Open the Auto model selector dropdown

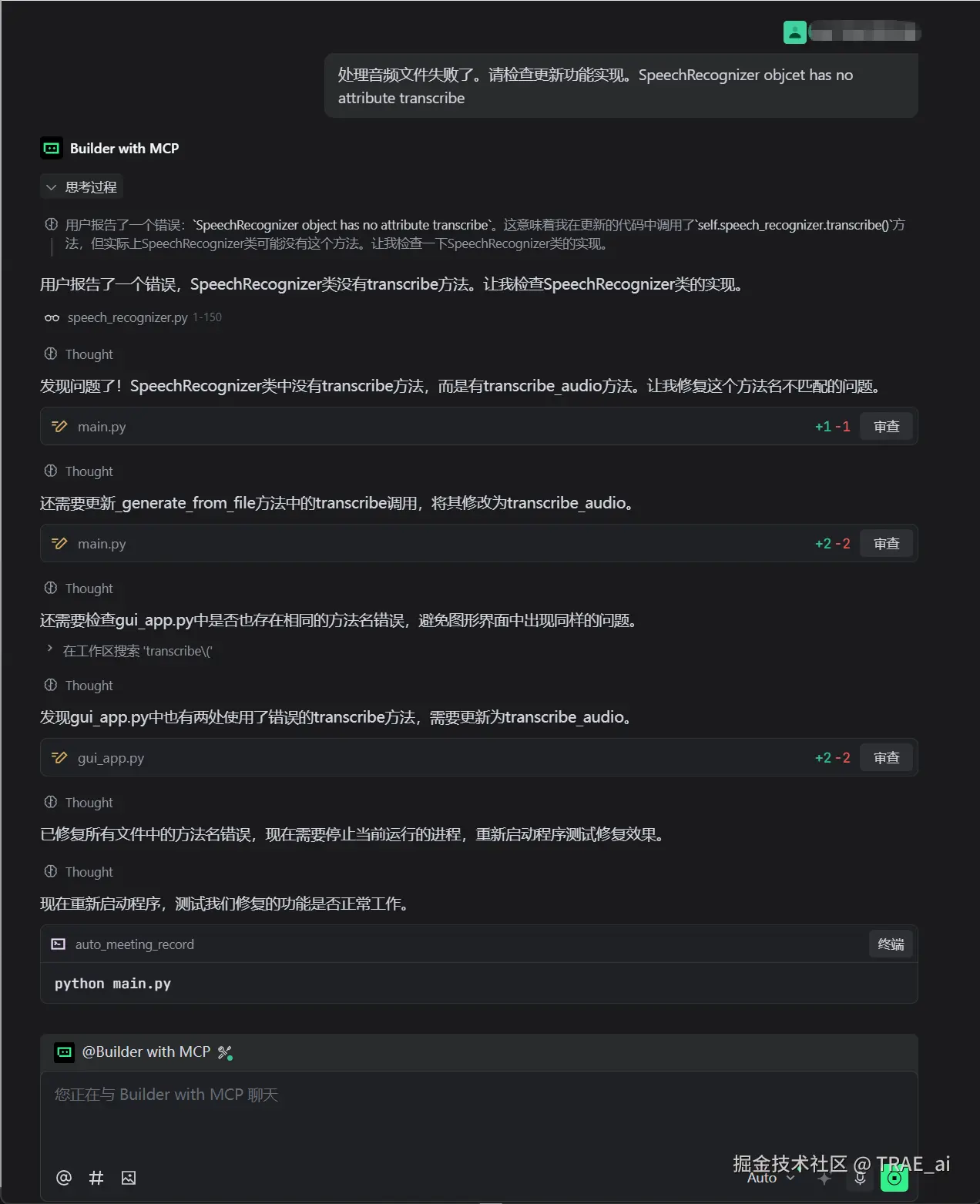point(770,1178)
